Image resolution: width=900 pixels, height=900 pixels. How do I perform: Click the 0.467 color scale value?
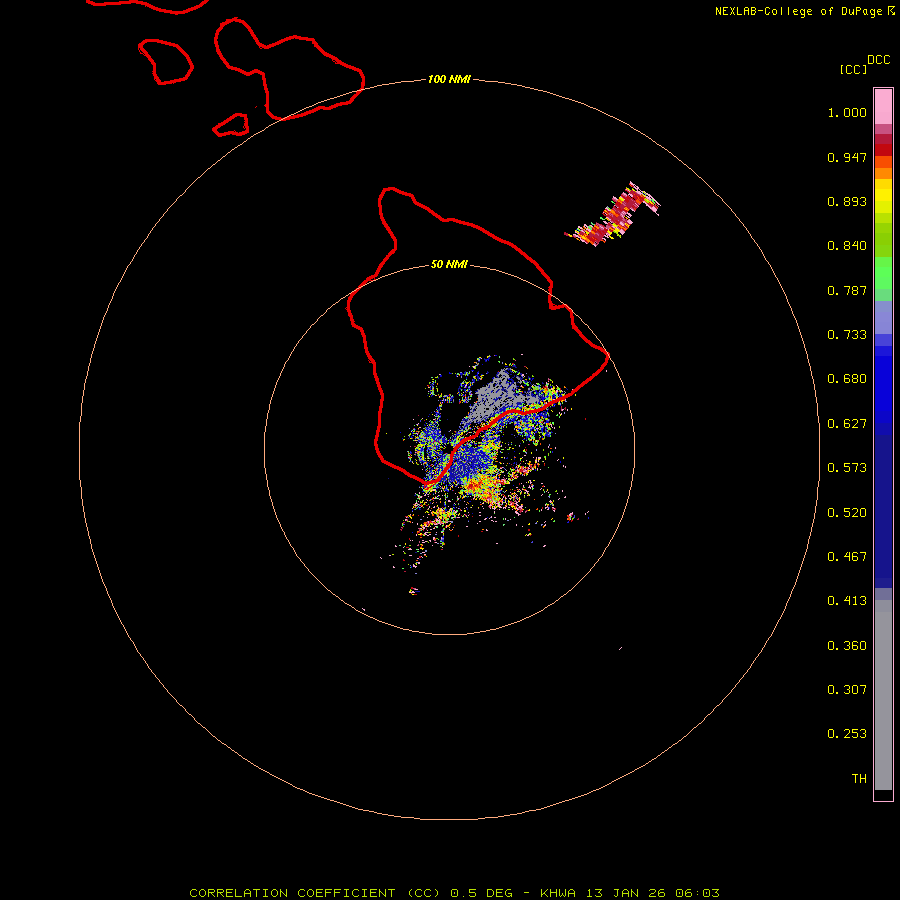coord(847,557)
